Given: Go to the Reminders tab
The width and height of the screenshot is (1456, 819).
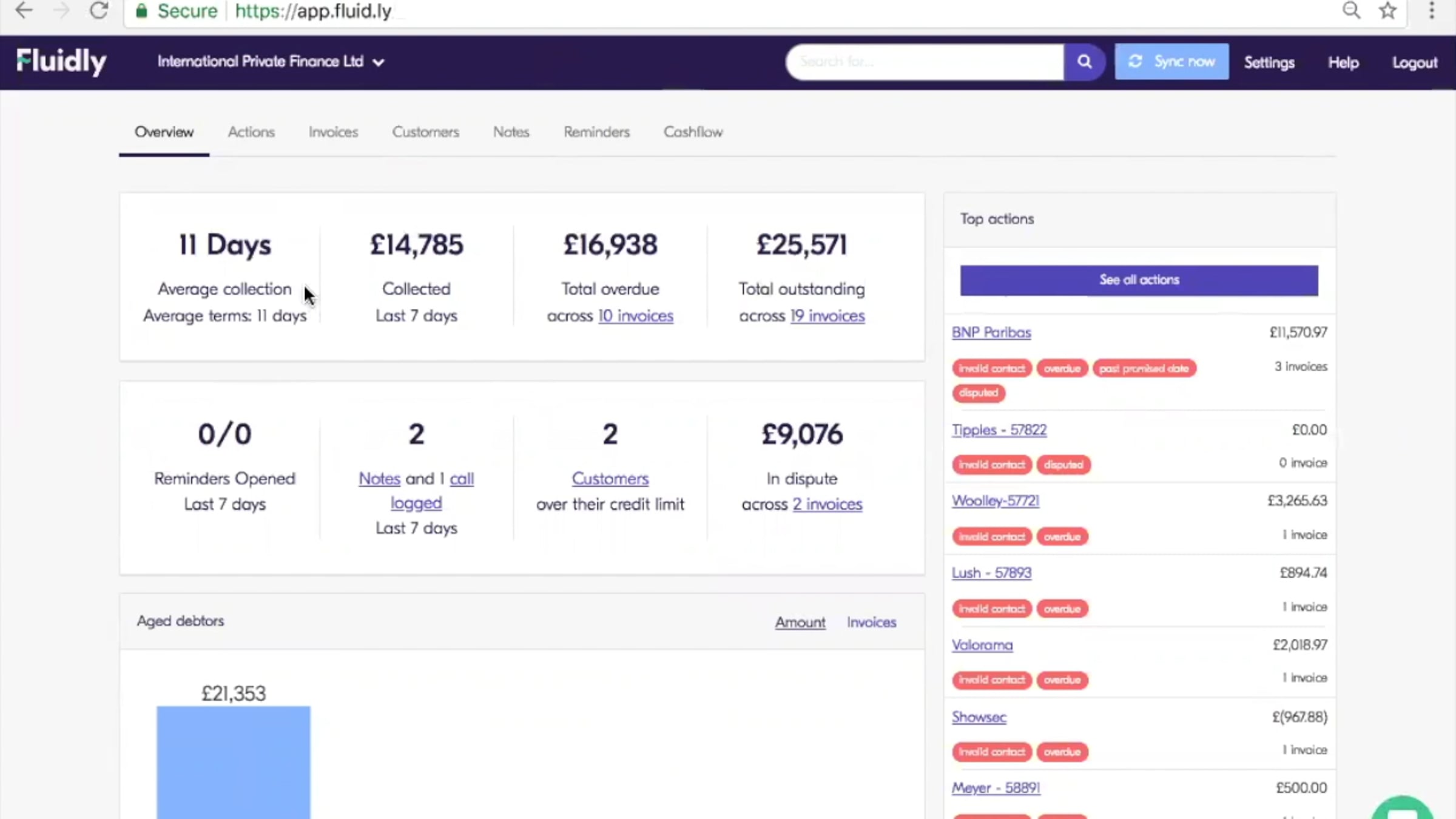Looking at the screenshot, I should [596, 132].
